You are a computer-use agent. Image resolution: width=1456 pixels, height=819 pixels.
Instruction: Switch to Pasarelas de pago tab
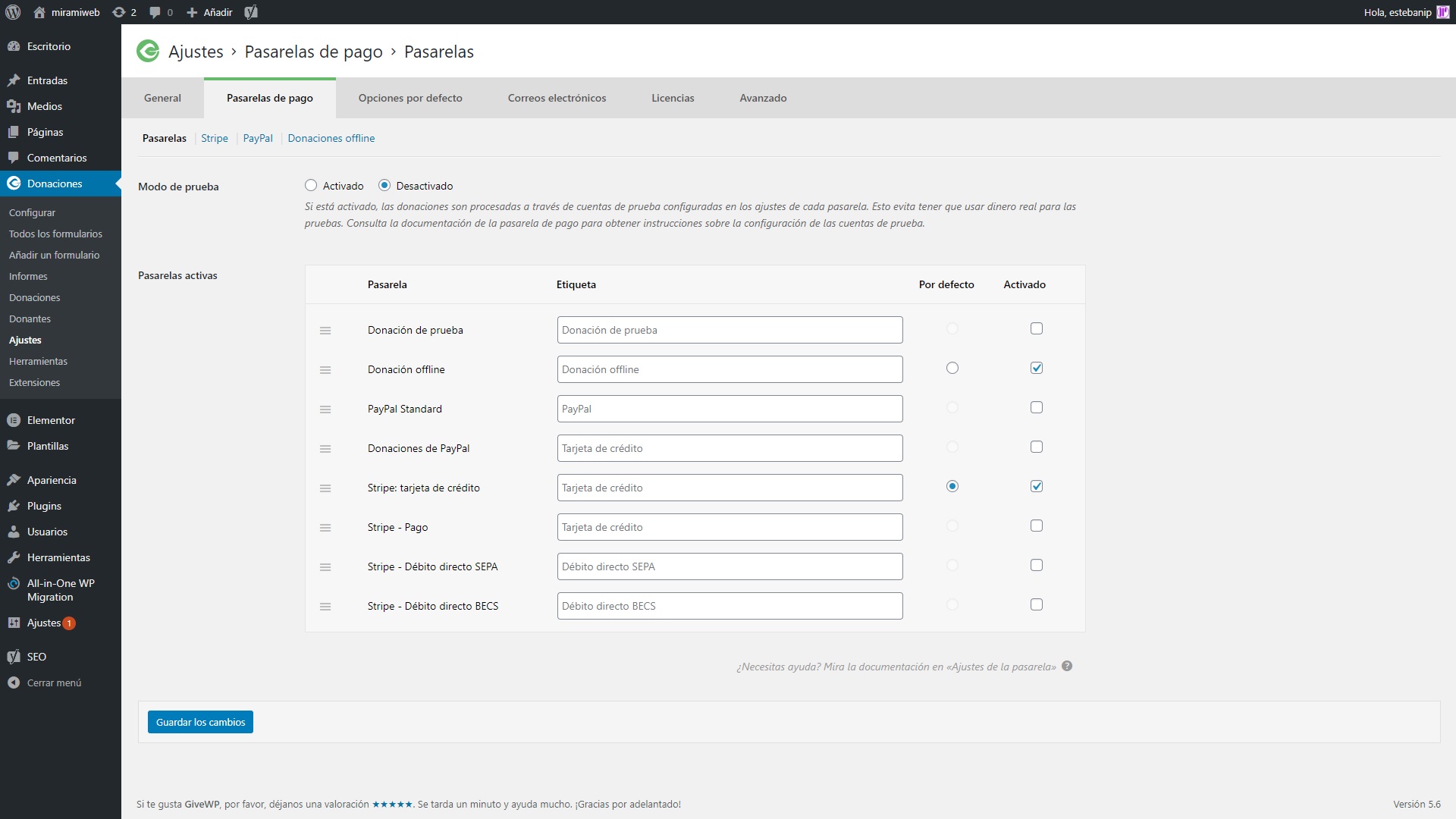(x=270, y=98)
